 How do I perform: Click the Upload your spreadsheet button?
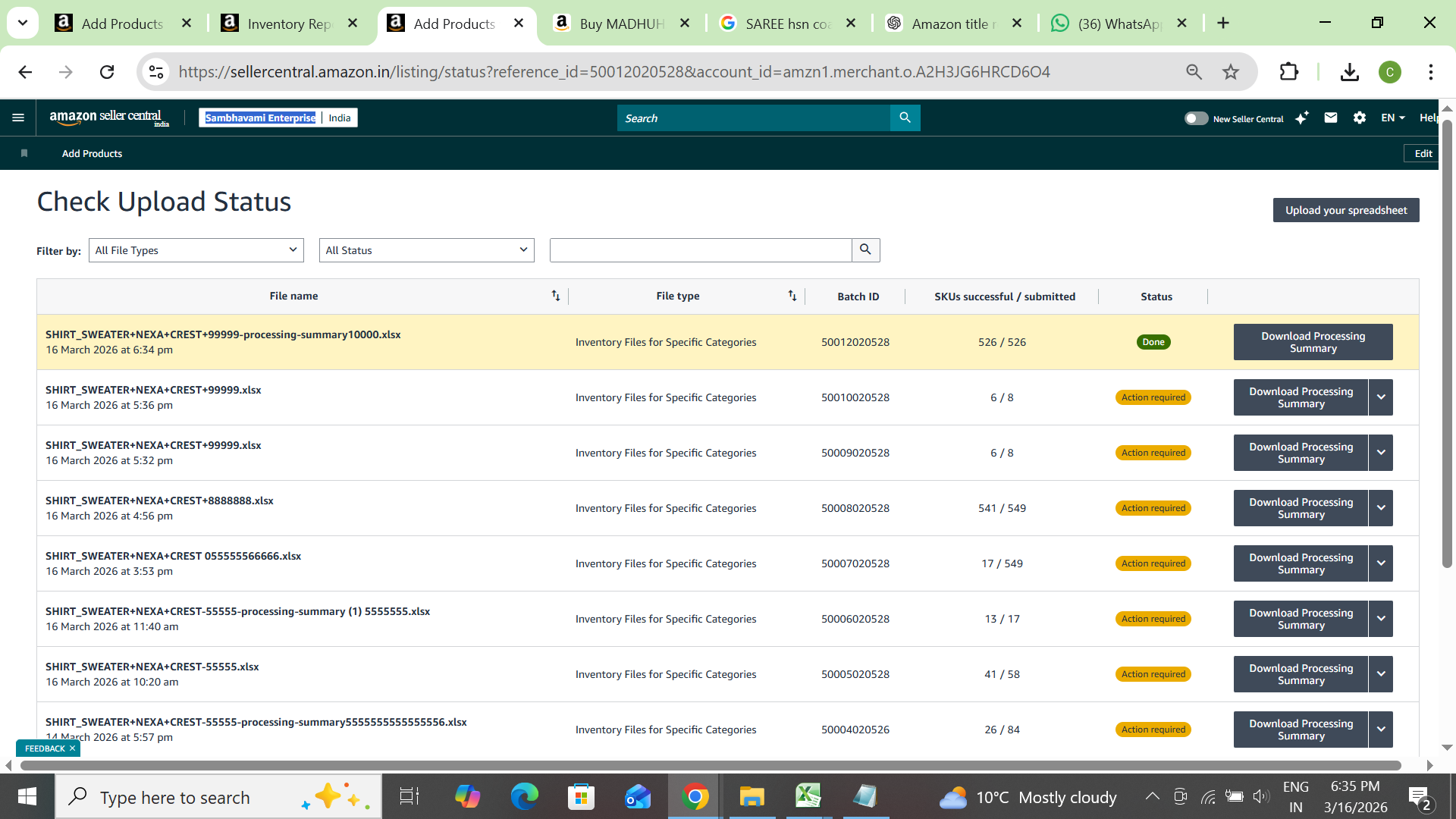tap(1345, 210)
